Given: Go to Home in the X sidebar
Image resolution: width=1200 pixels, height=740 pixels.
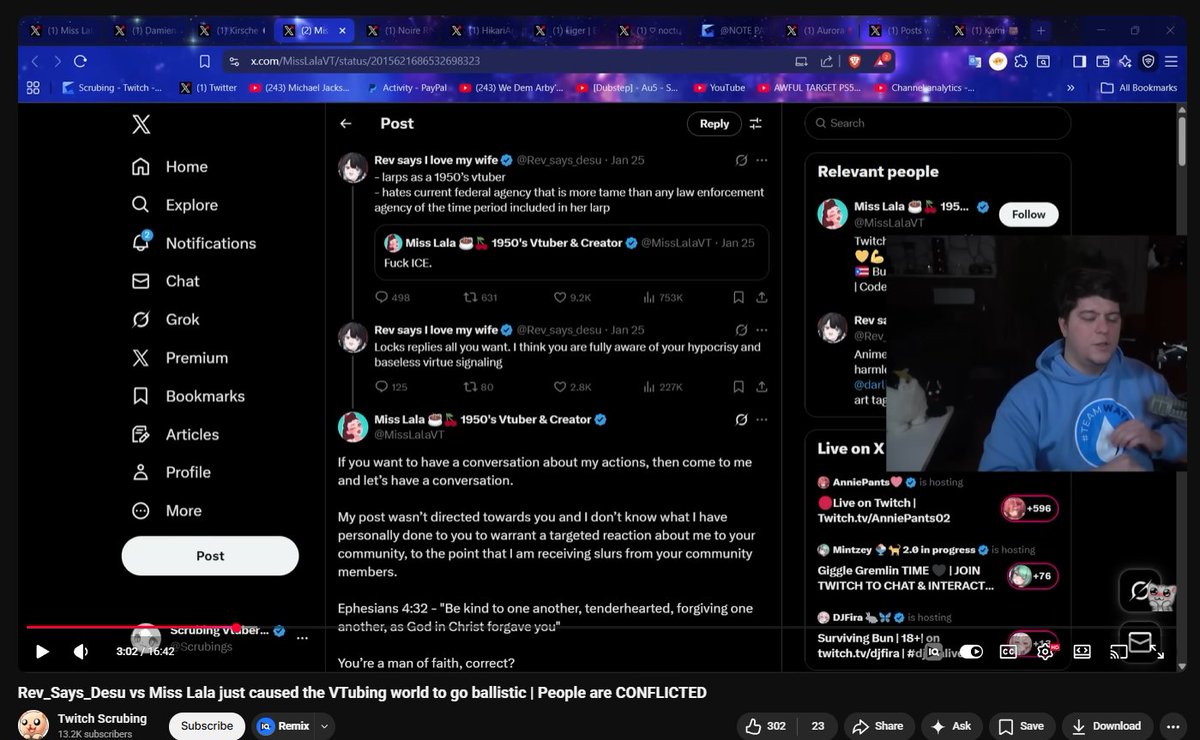Looking at the screenshot, I should 170,167.
